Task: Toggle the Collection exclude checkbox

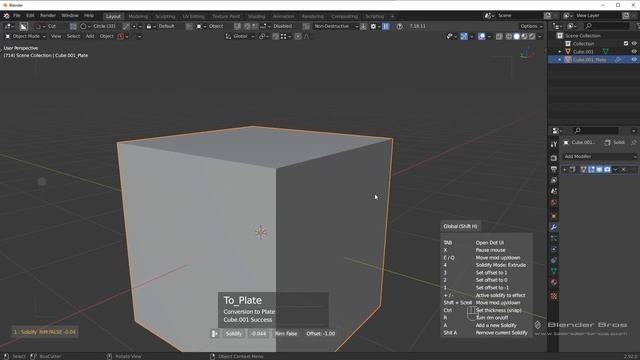Action: coord(626,44)
